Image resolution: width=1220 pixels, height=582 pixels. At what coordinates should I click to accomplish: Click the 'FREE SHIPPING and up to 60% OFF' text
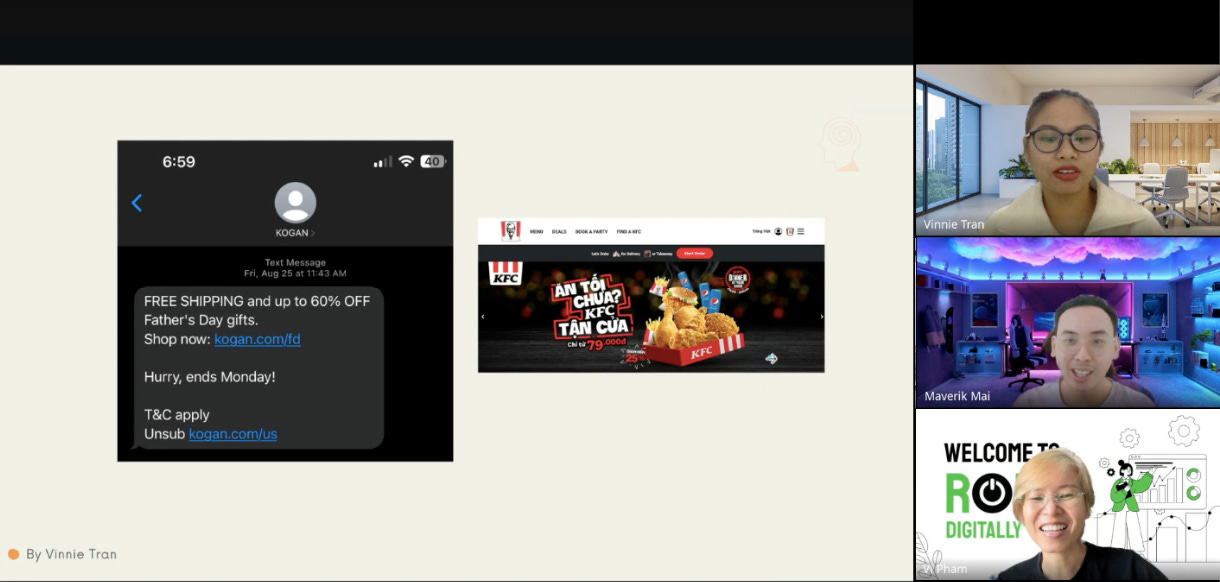click(x=257, y=301)
